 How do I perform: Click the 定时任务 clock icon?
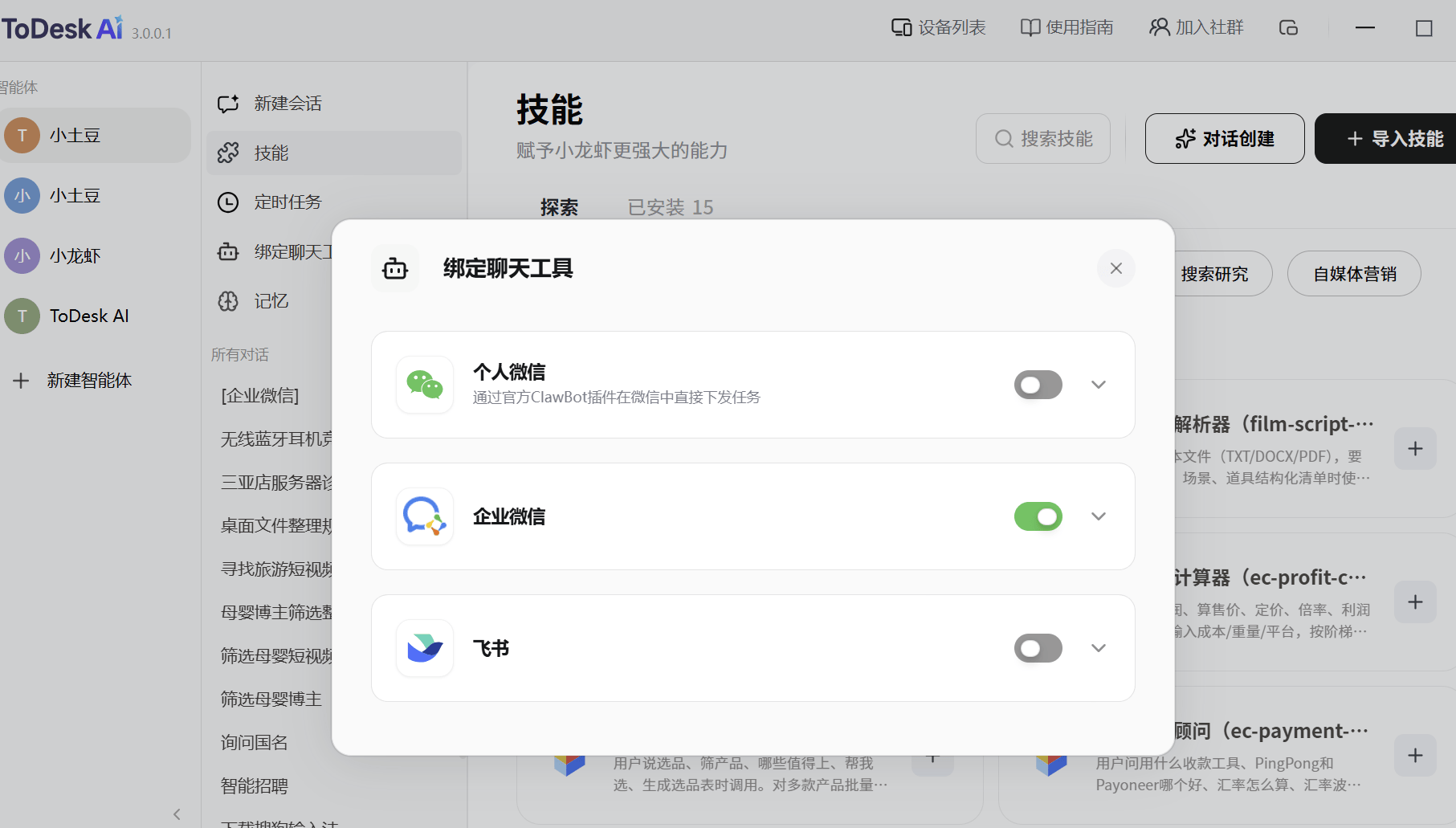(228, 202)
